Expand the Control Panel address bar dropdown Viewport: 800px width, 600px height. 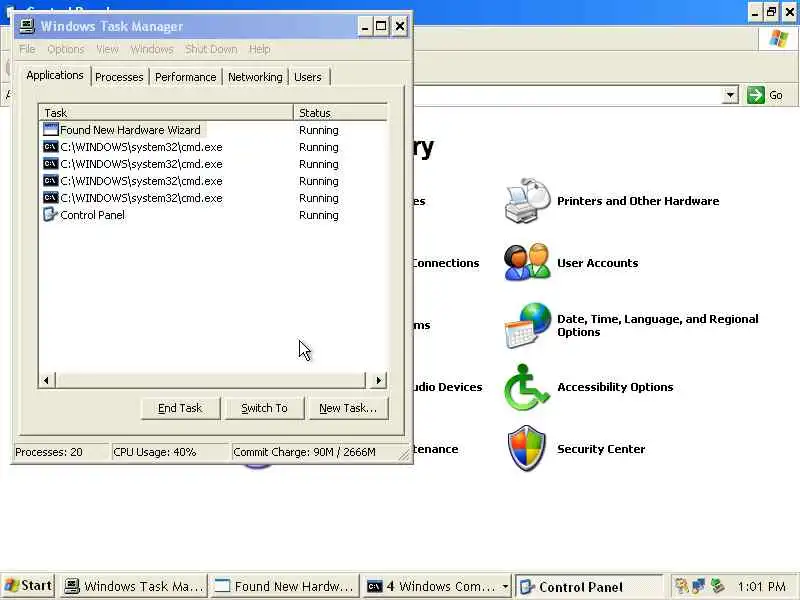pos(730,95)
